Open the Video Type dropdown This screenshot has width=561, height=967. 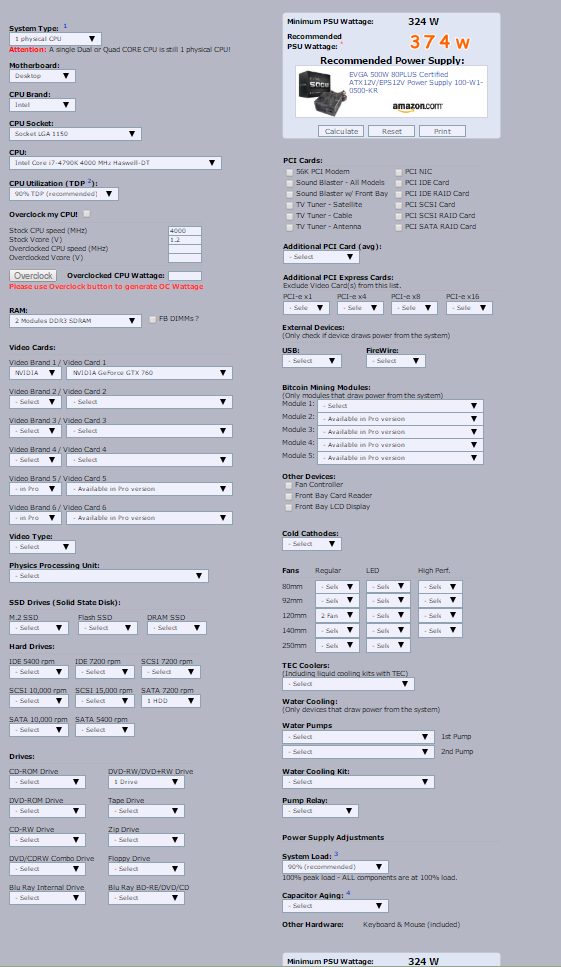pyautogui.click(x=43, y=546)
